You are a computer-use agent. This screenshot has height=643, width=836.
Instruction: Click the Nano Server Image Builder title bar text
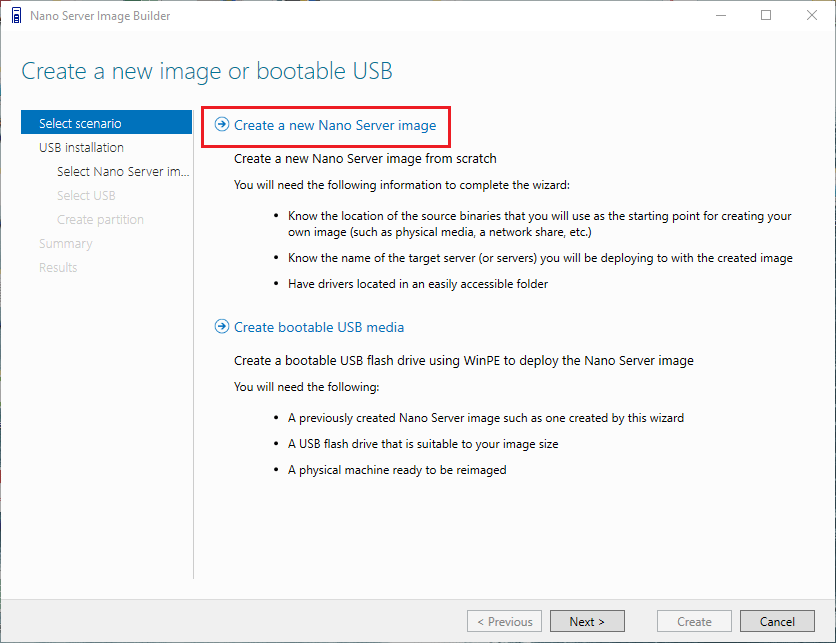(x=100, y=16)
